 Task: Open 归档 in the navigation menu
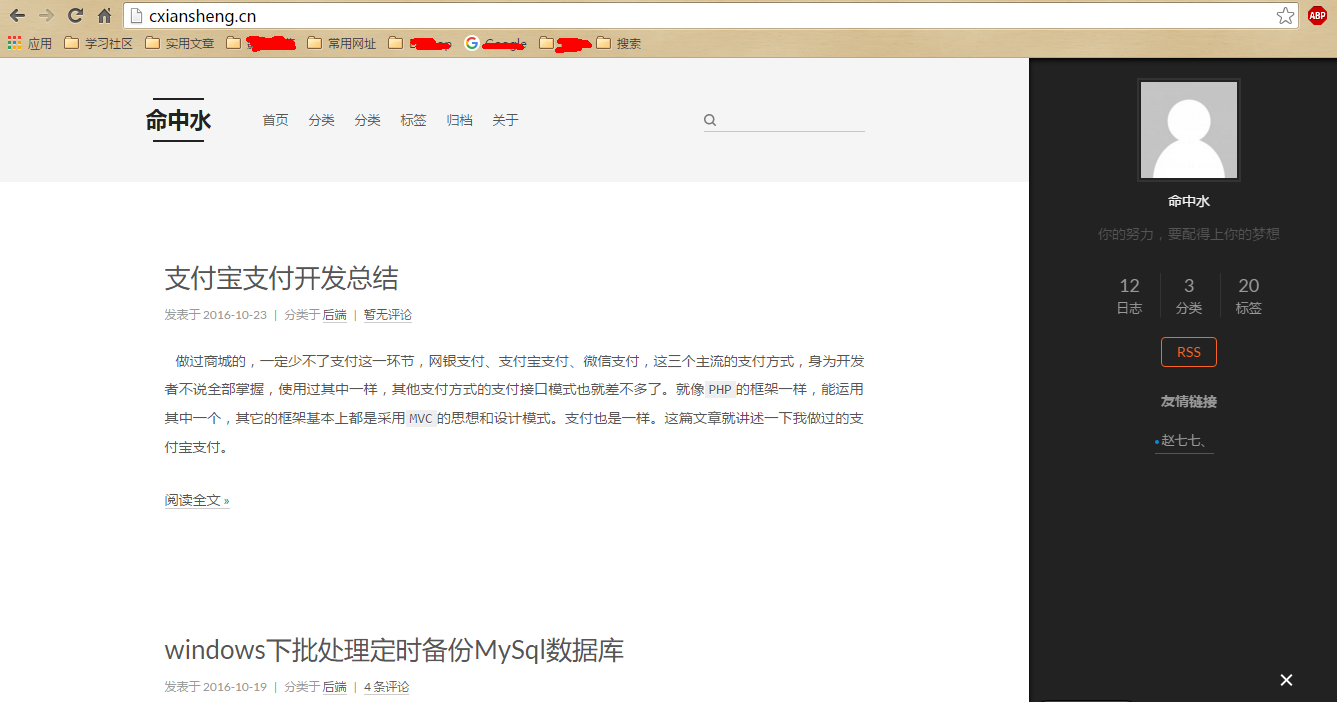point(459,120)
